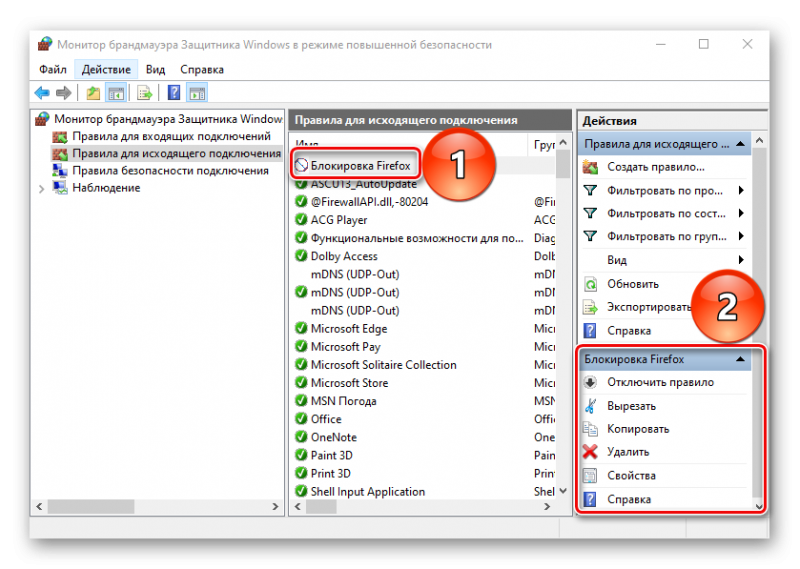This screenshot has height=569, width=800.
Task: Click the copy icon for Копировать
Action: coord(590,429)
